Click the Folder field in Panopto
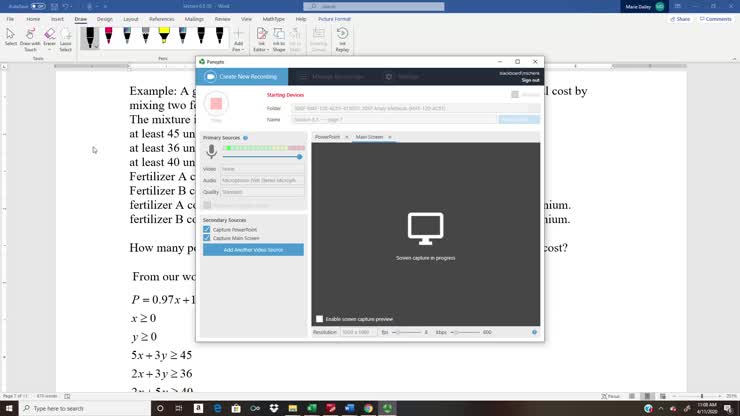 [x=415, y=108]
